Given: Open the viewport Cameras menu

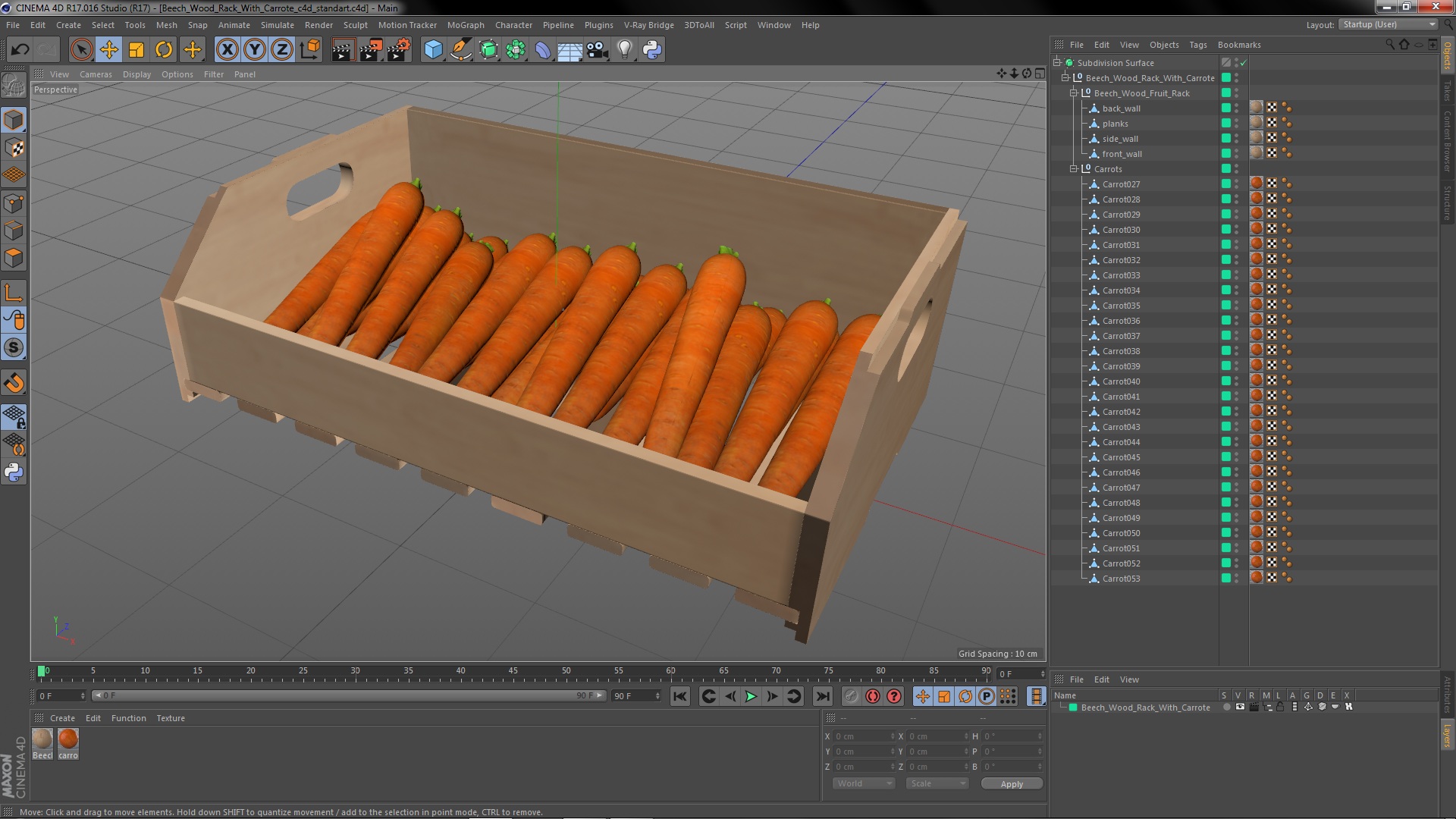Looking at the screenshot, I should coord(96,74).
